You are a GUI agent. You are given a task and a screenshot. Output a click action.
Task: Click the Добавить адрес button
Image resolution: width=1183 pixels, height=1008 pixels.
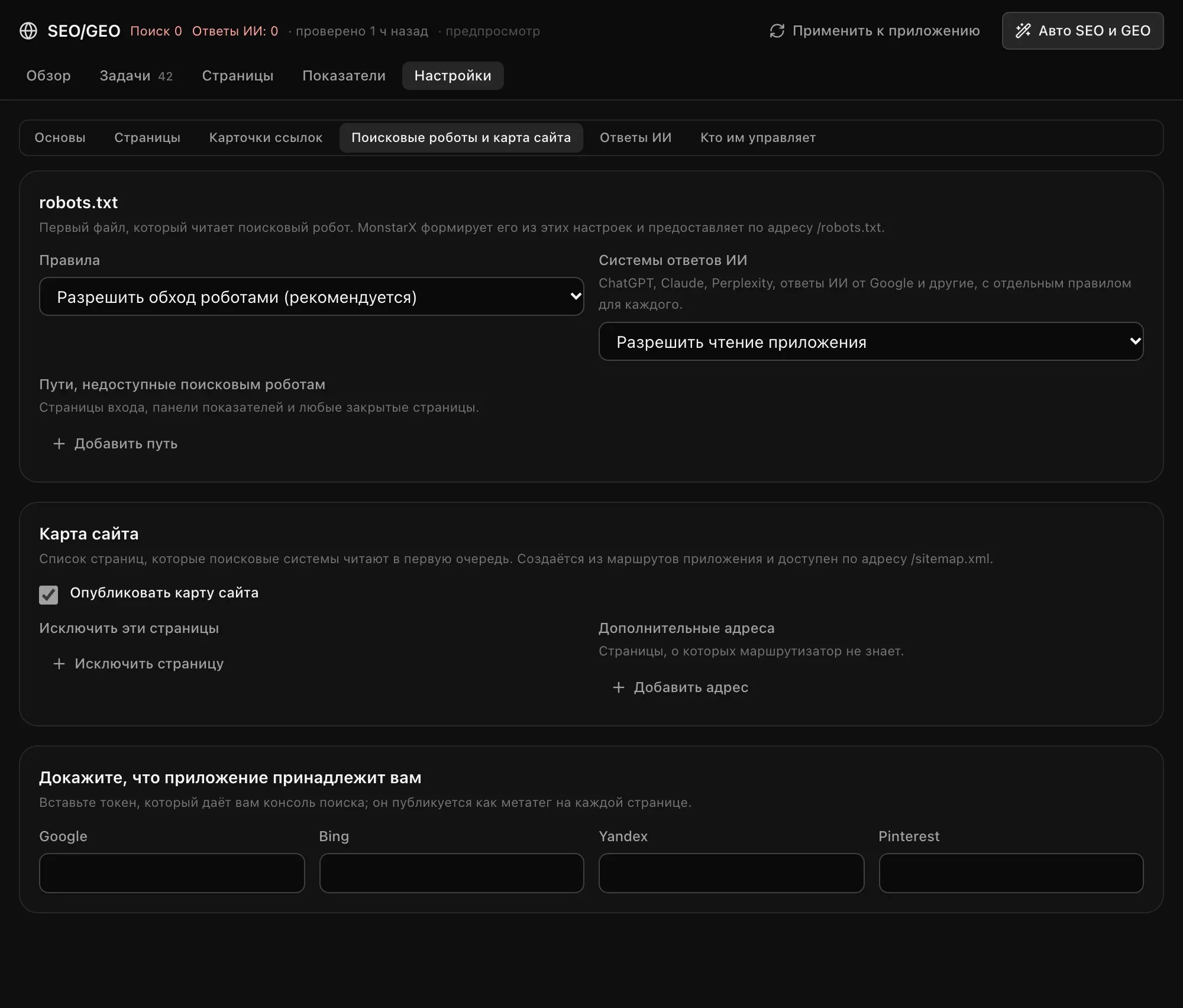680,687
